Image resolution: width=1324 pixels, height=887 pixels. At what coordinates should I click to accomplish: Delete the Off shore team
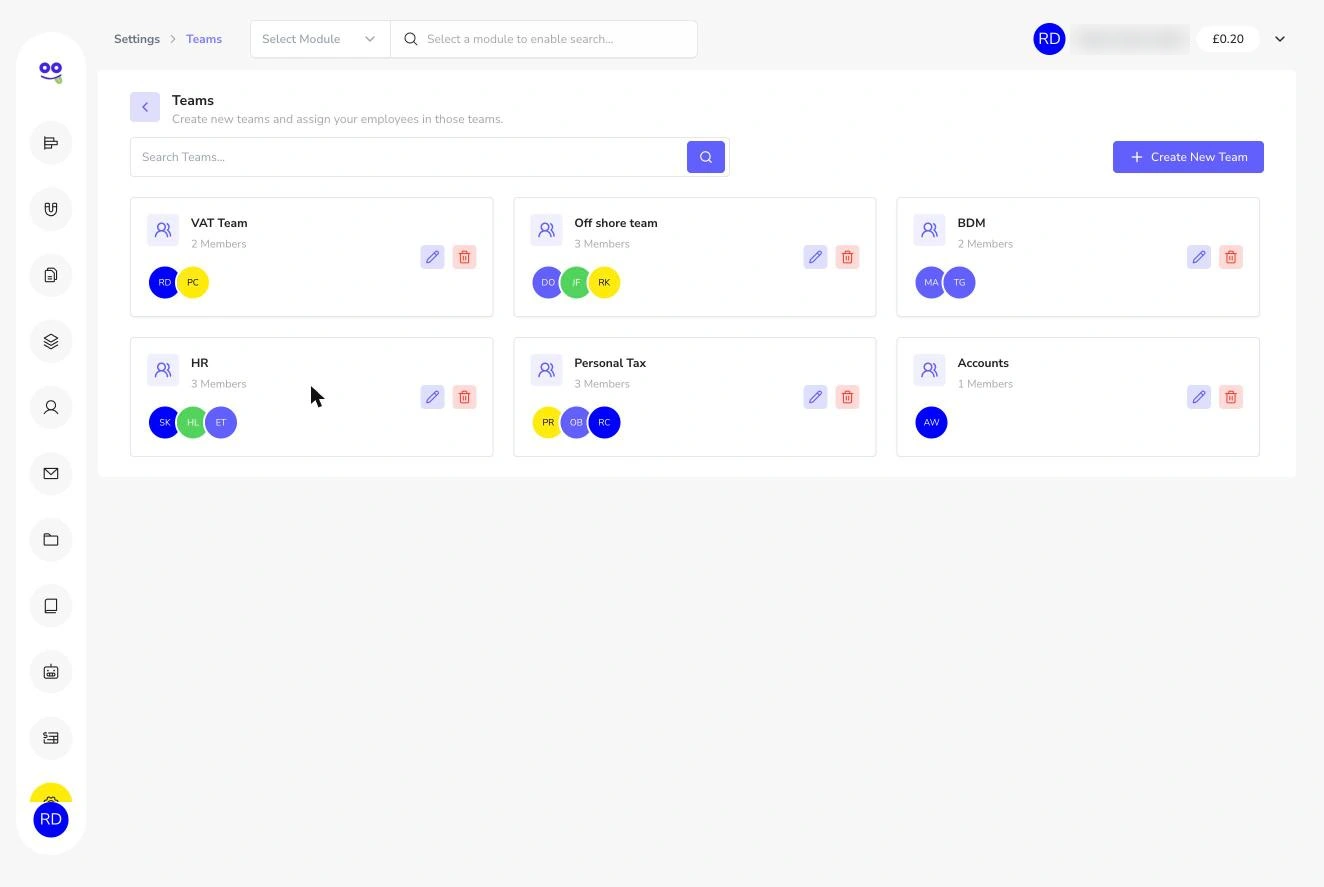click(847, 257)
